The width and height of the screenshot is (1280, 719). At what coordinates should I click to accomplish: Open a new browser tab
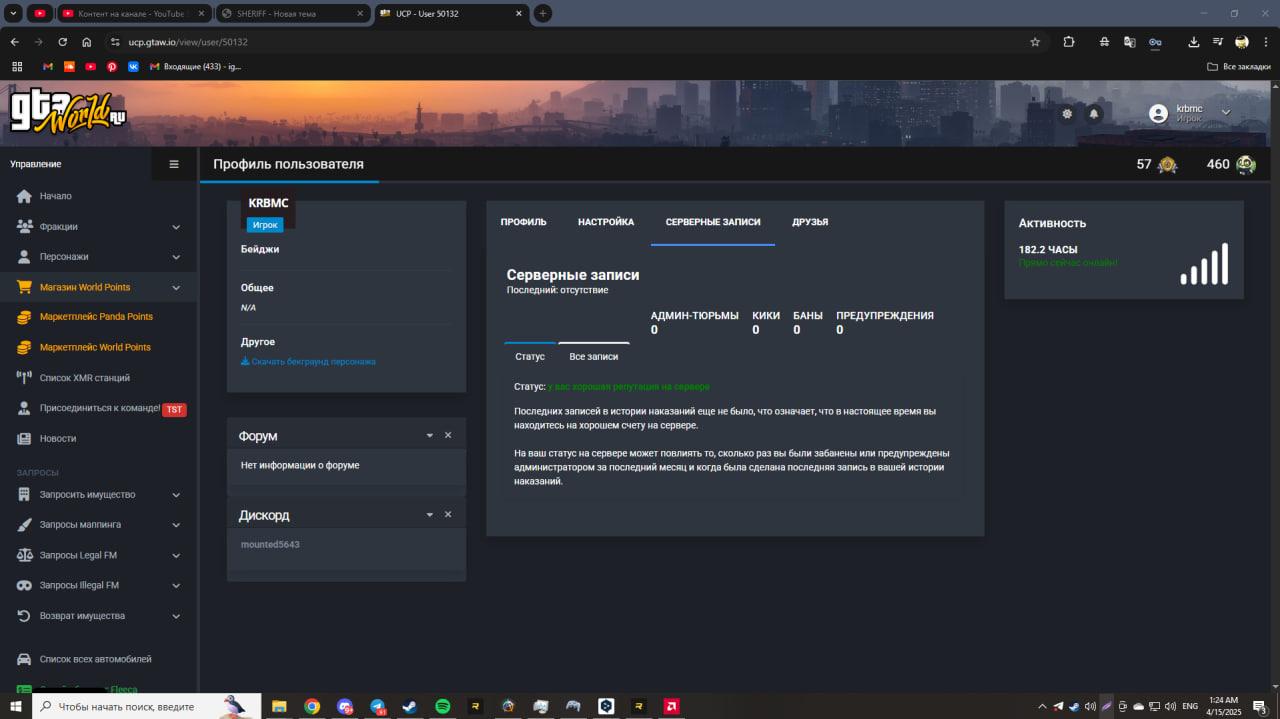point(543,13)
